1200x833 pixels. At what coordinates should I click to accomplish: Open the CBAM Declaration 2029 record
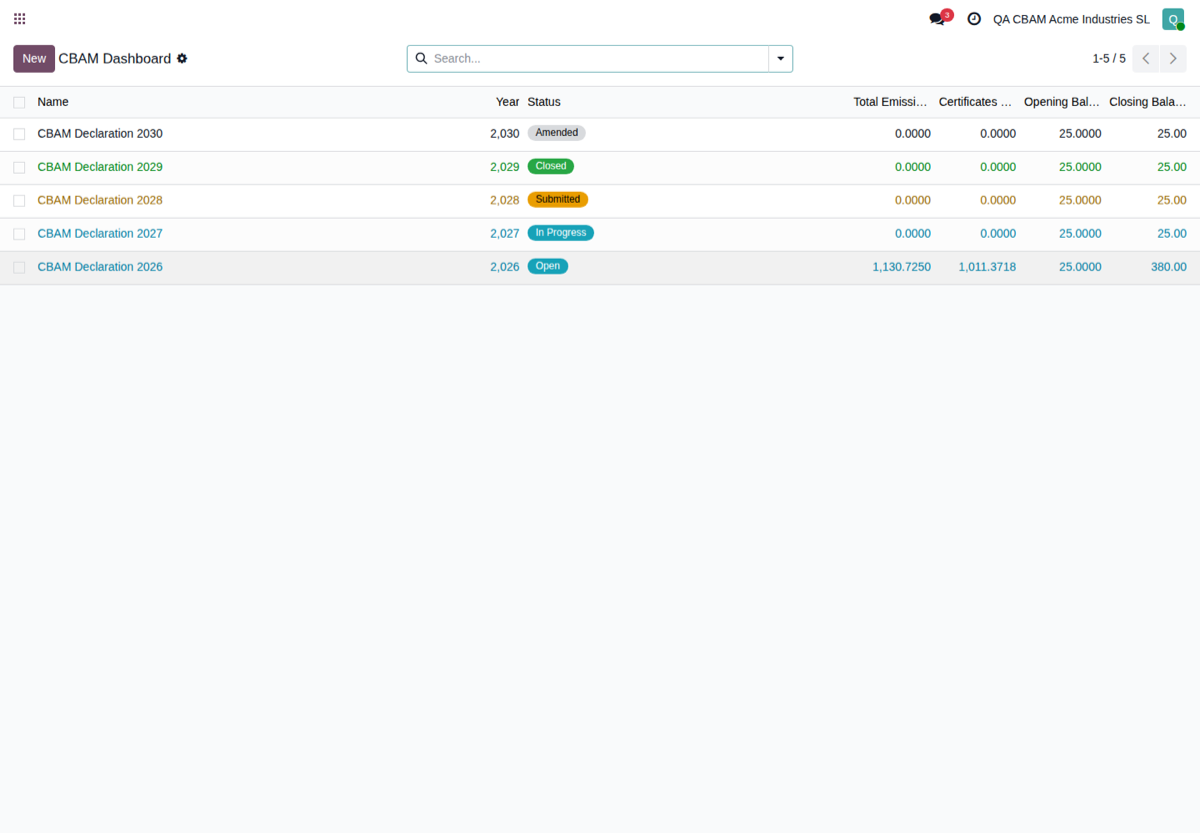point(100,167)
